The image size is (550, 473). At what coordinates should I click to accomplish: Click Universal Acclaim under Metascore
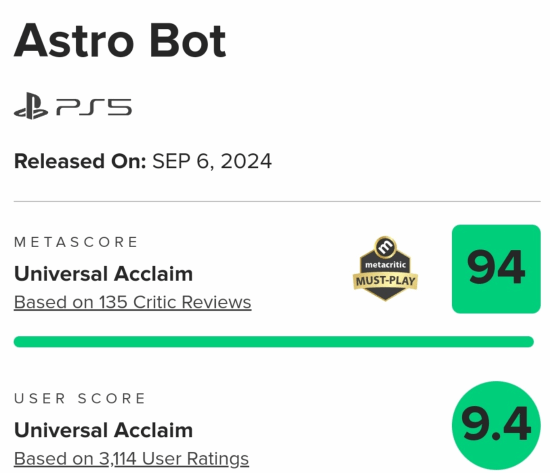(103, 274)
